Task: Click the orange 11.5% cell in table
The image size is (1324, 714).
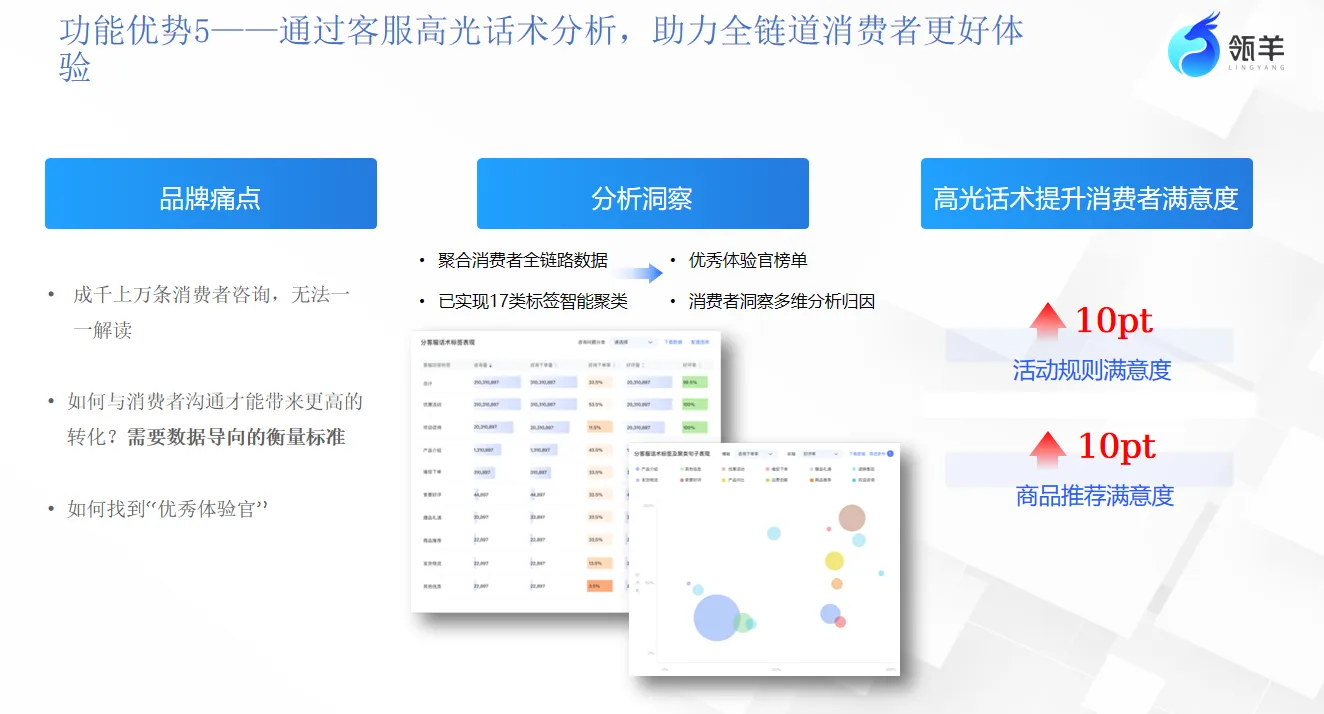Action: (x=600, y=427)
